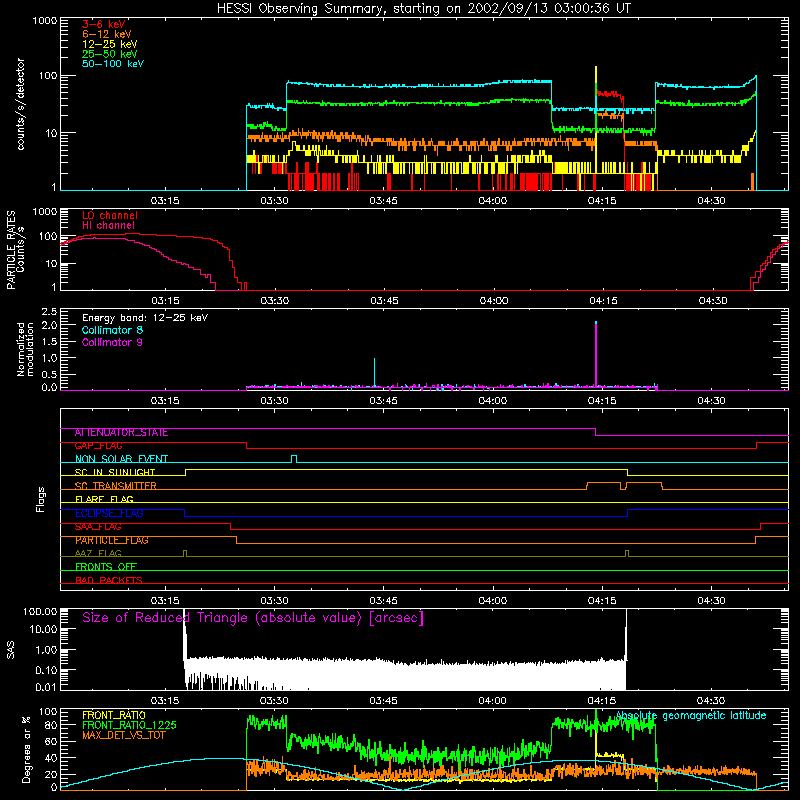Select the red 3-6 keV legend label

(x=103, y=24)
